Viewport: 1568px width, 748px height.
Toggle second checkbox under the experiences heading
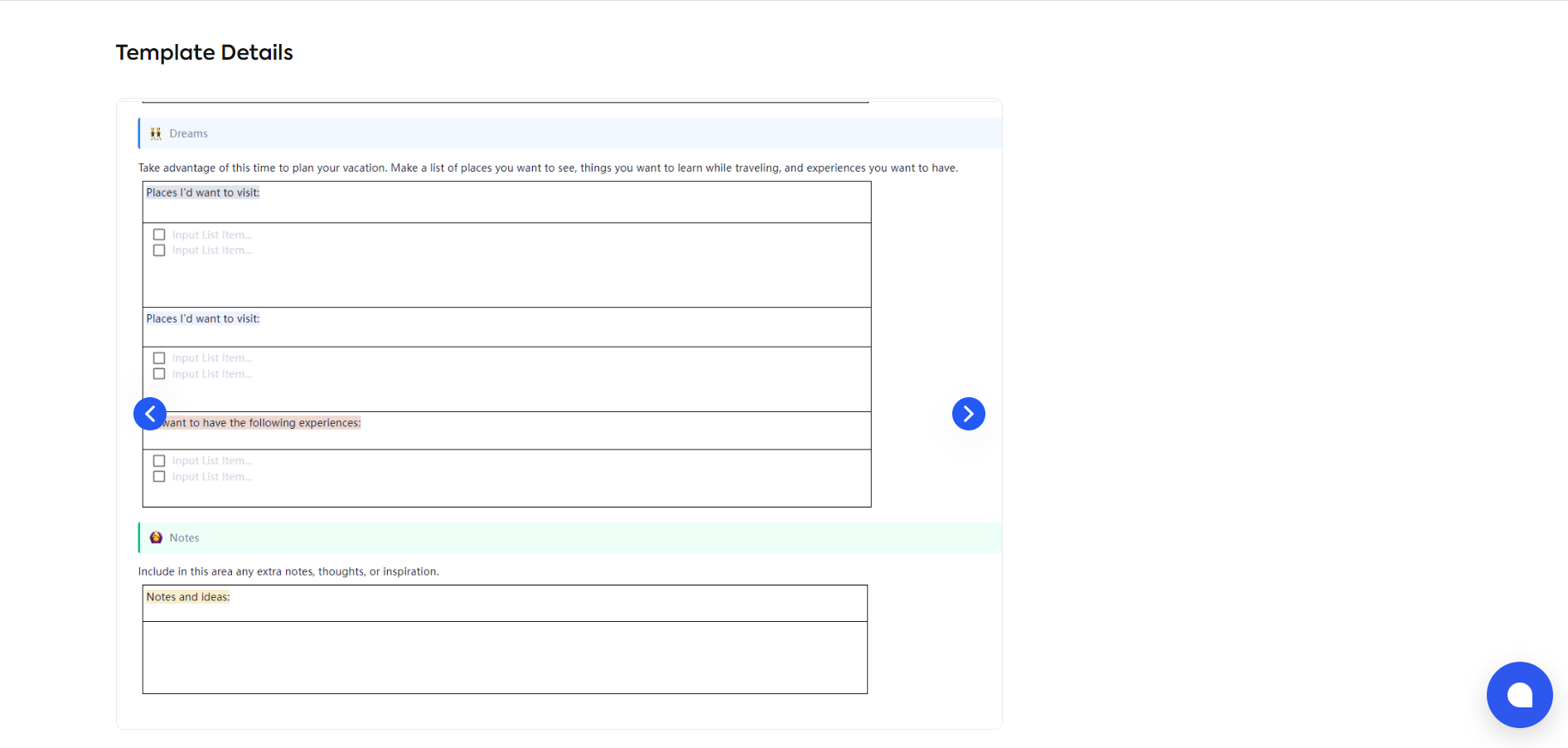159,477
